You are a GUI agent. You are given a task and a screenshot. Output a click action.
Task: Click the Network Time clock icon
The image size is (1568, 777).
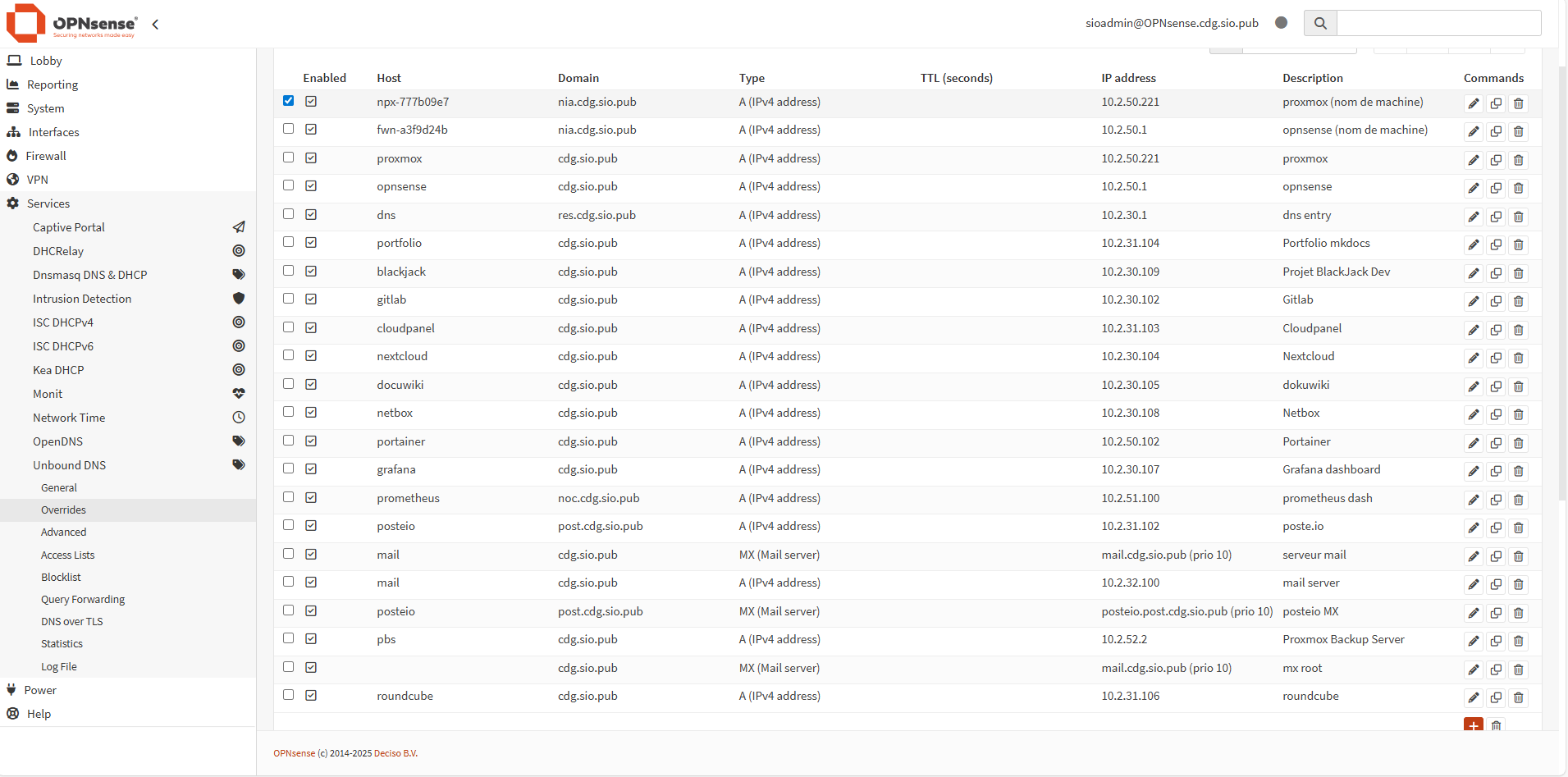tap(239, 417)
